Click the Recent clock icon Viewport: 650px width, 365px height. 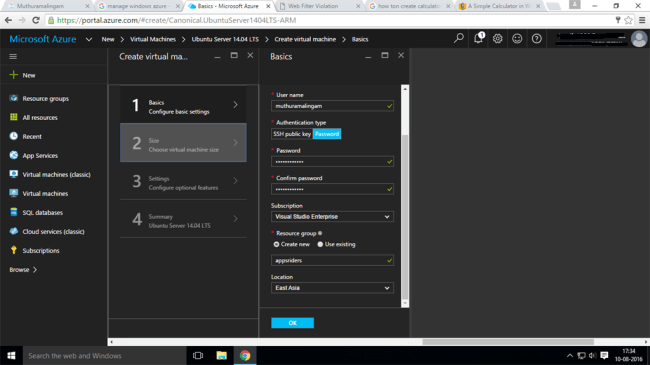tap(14, 136)
